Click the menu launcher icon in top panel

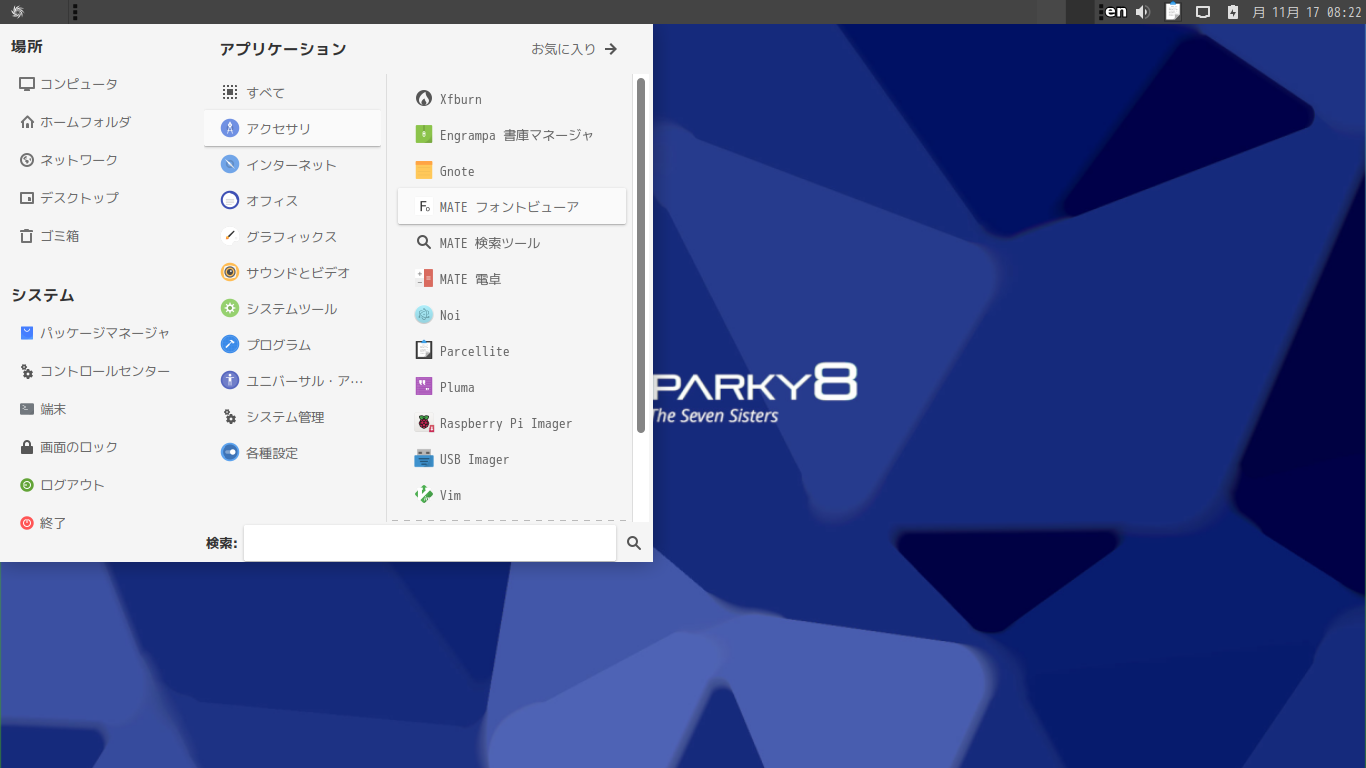pos(18,12)
